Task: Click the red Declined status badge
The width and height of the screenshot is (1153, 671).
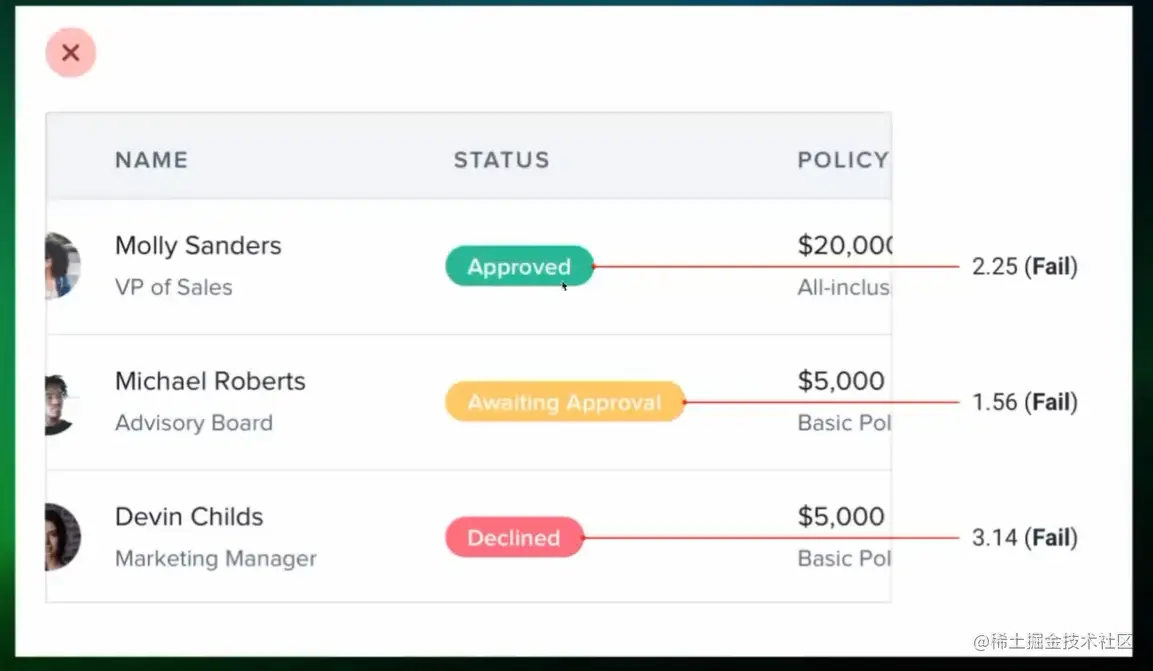Action: tap(514, 538)
